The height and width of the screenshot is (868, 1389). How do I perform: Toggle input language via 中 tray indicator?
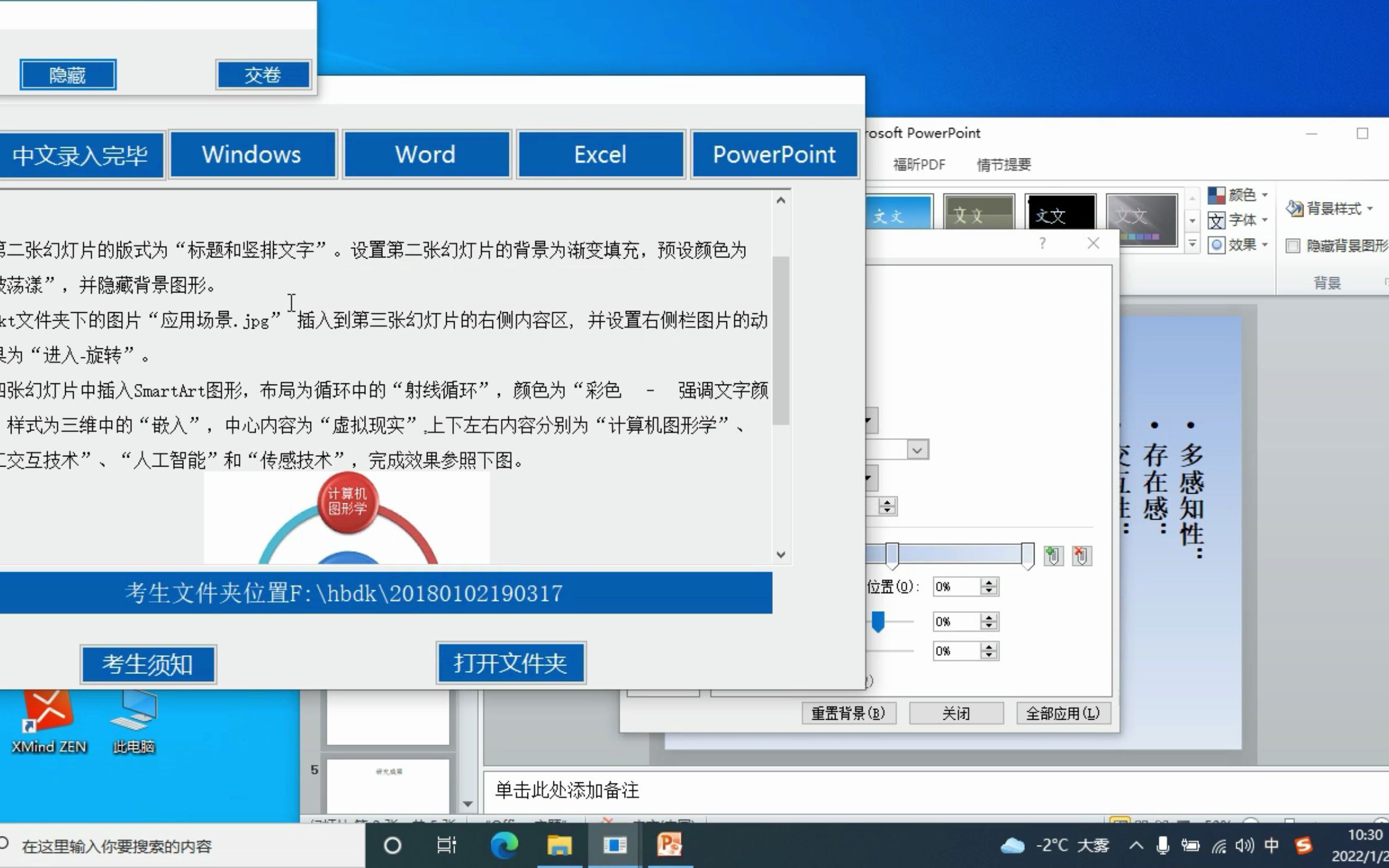pyautogui.click(x=1272, y=845)
